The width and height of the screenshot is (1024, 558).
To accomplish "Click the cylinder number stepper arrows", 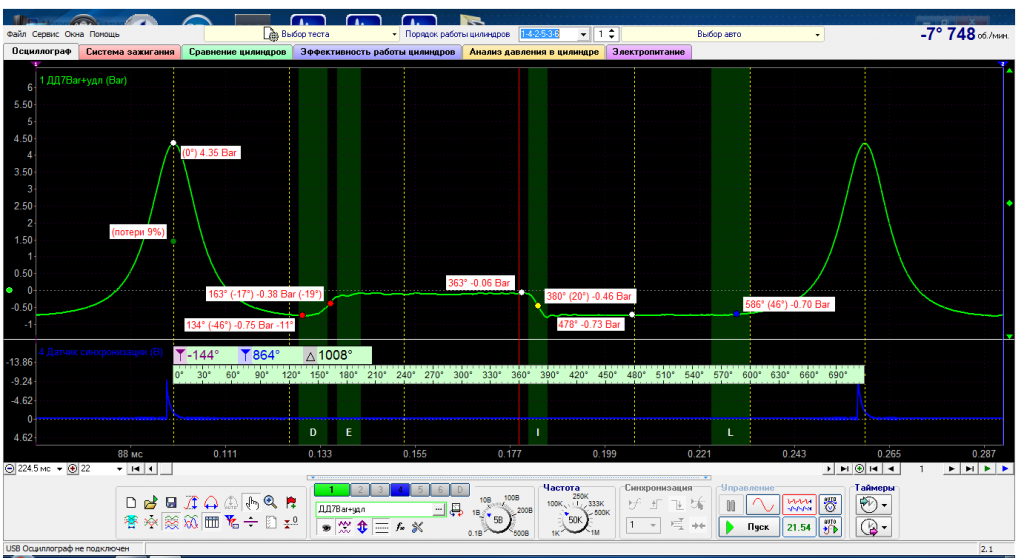I will coord(611,34).
